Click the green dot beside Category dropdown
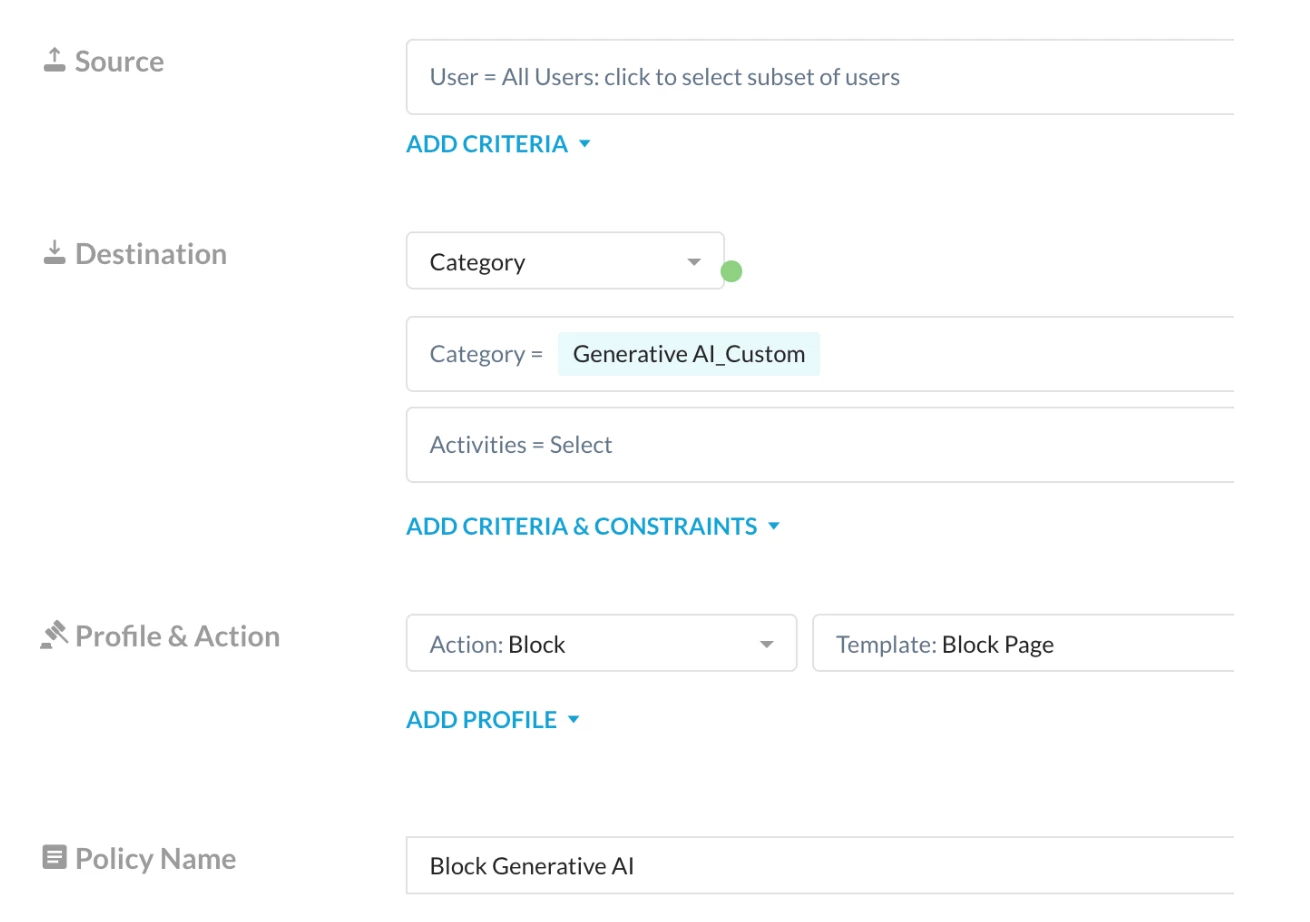Screen dimensions: 1310x922 [731, 271]
